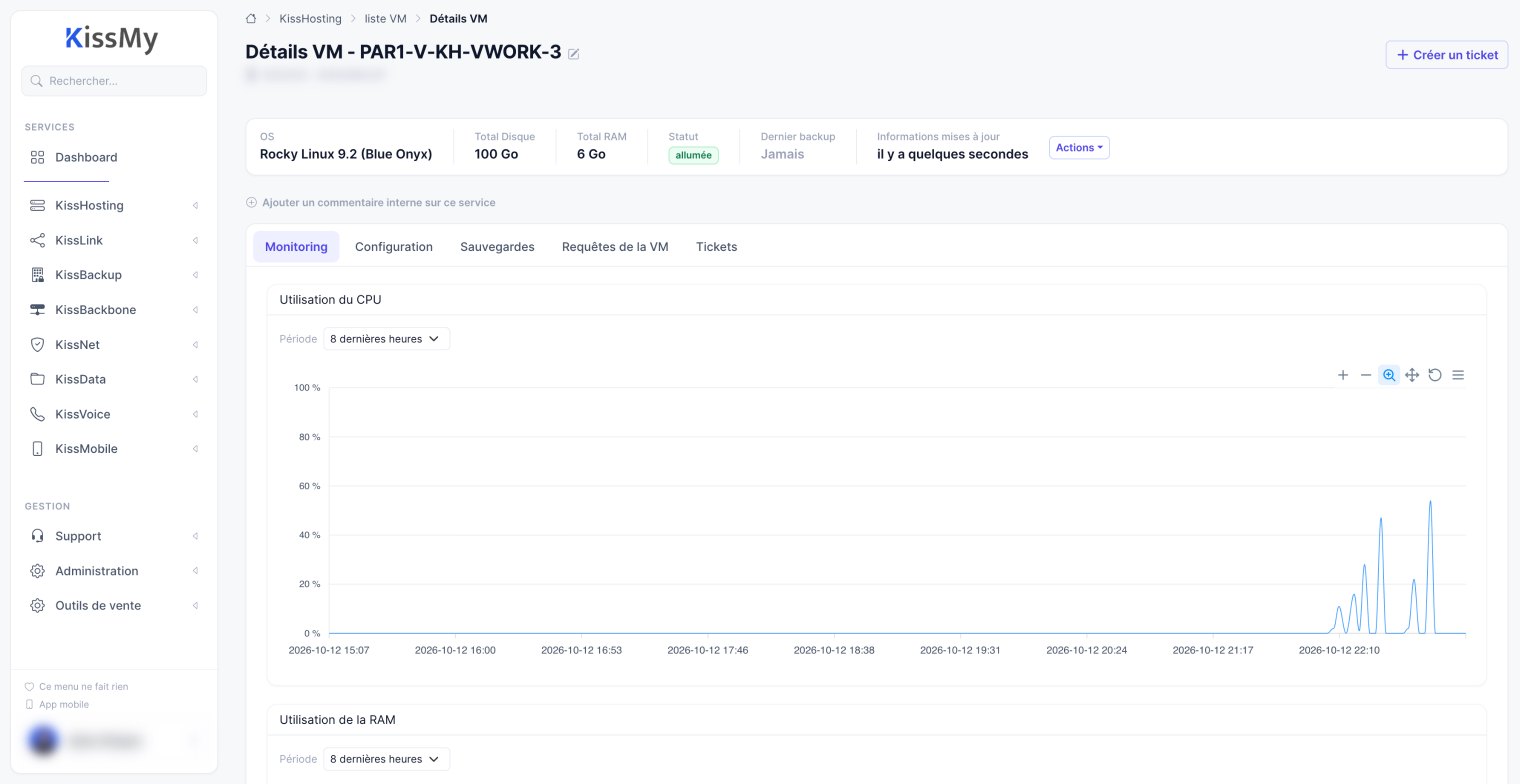Open the RAM period dropdown
The height and width of the screenshot is (784, 1520).
(x=386, y=759)
